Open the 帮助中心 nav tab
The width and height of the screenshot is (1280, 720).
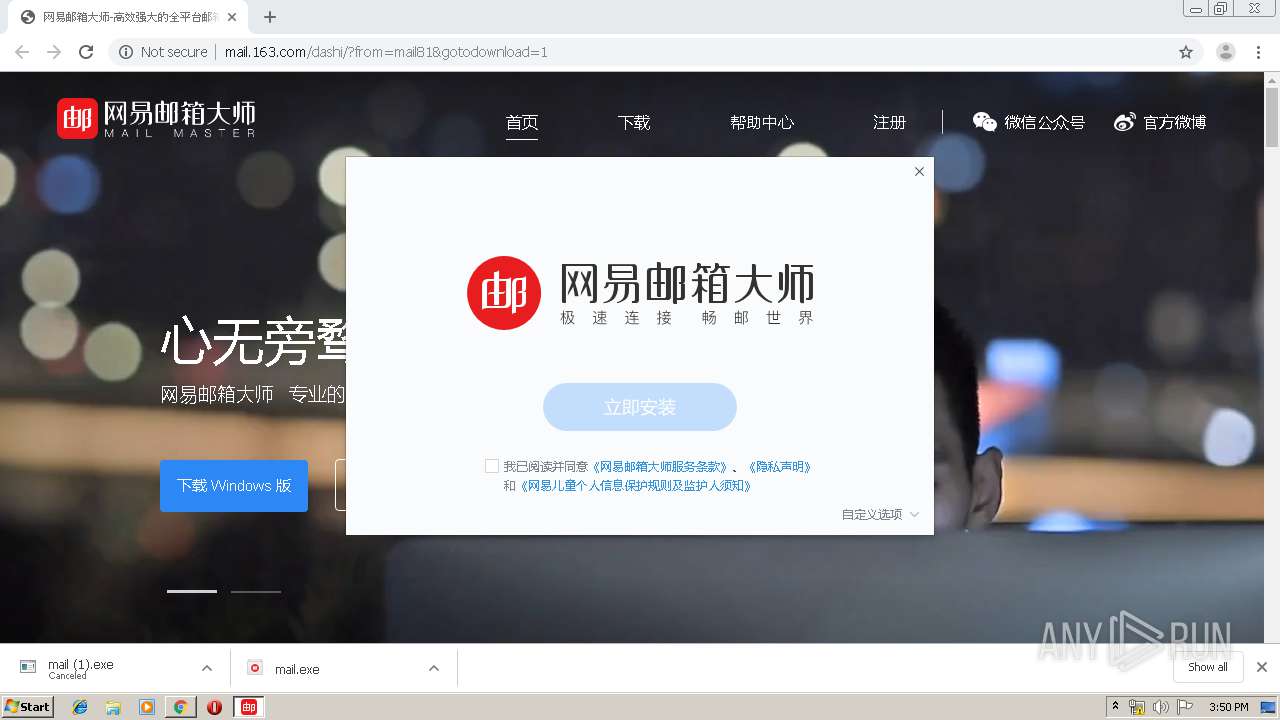point(762,122)
